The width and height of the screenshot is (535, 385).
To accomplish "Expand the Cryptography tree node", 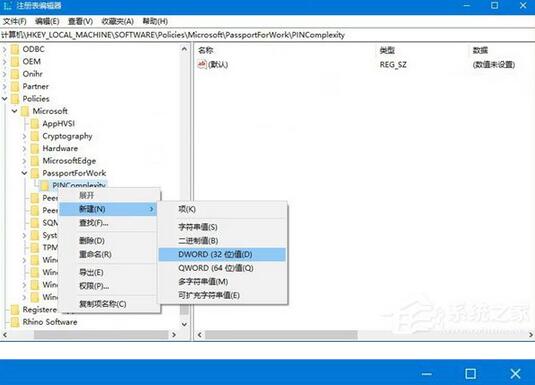I will pyautogui.click(x=24, y=136).
